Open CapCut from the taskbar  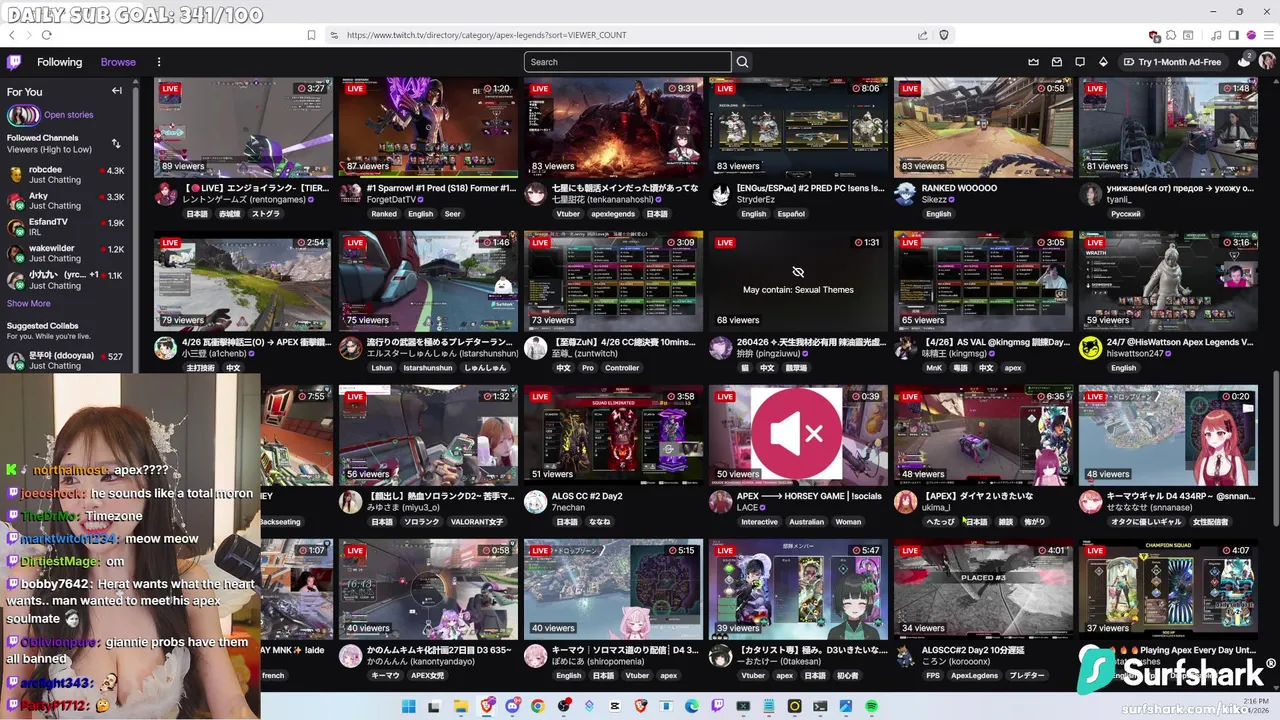pyautogui.click(x=614, y=707)
